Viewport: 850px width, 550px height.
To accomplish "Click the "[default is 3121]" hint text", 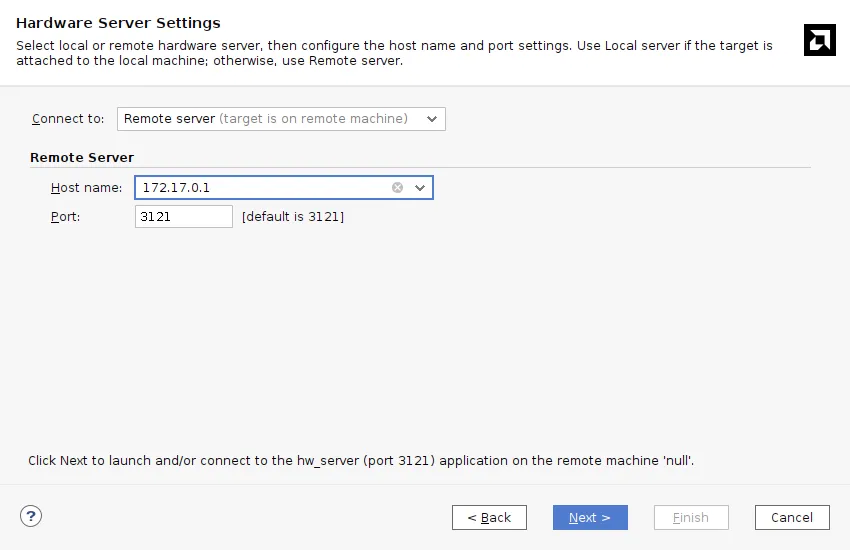I will coord(293,216).
